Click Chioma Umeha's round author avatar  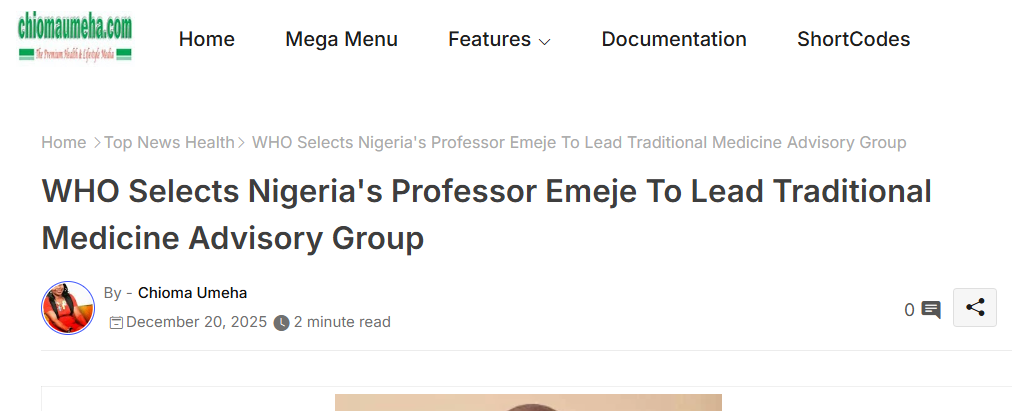coord(68,308)
